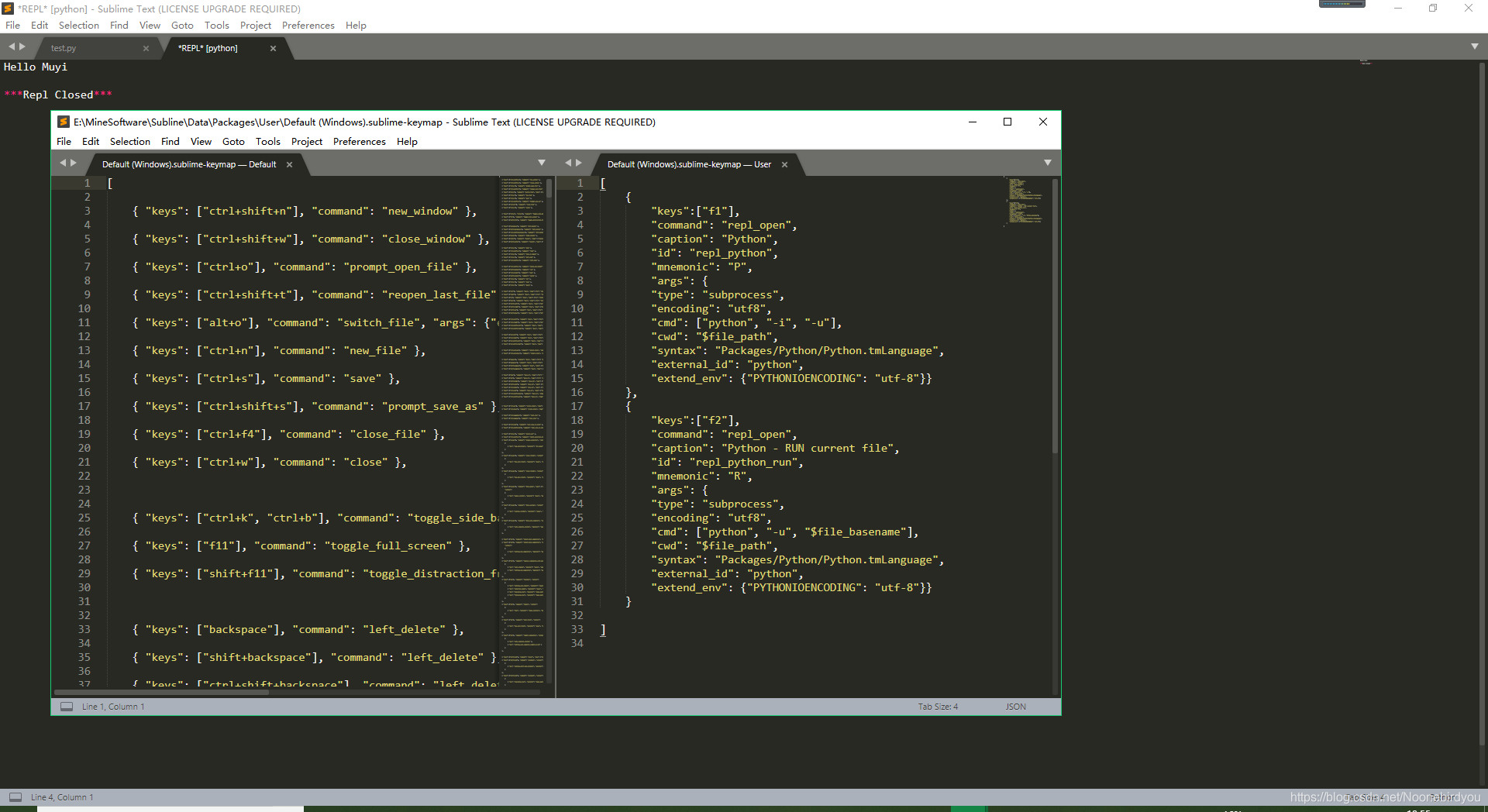
Task: Open Goto menu in REPL window
Action: coord(182,26)
